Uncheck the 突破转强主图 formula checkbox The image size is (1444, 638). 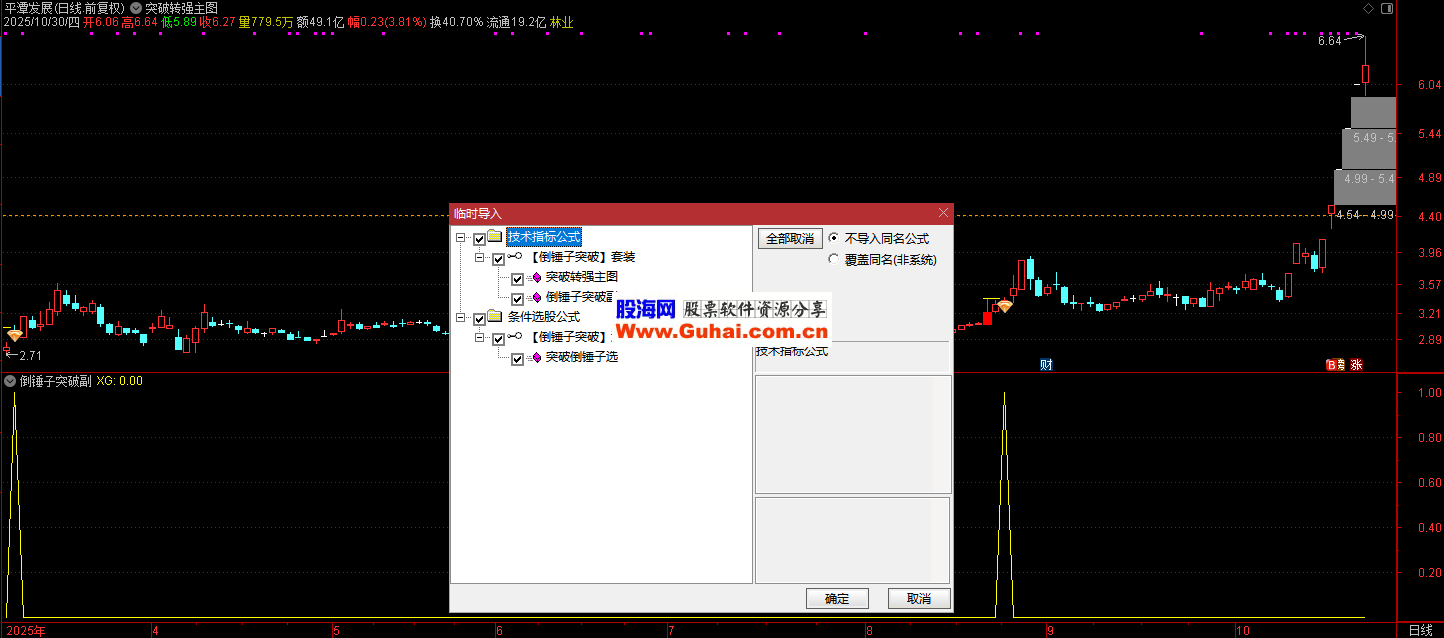tap(517, 278)
